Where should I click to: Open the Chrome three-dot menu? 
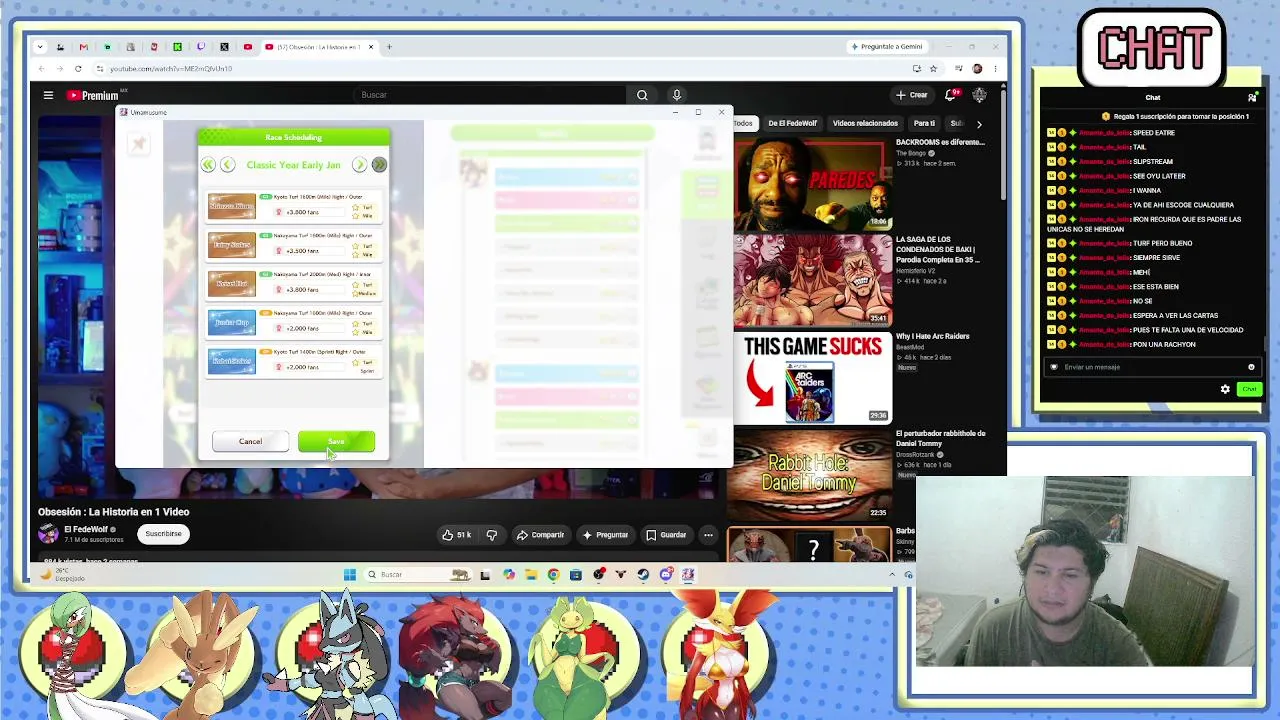pos(995,69)
